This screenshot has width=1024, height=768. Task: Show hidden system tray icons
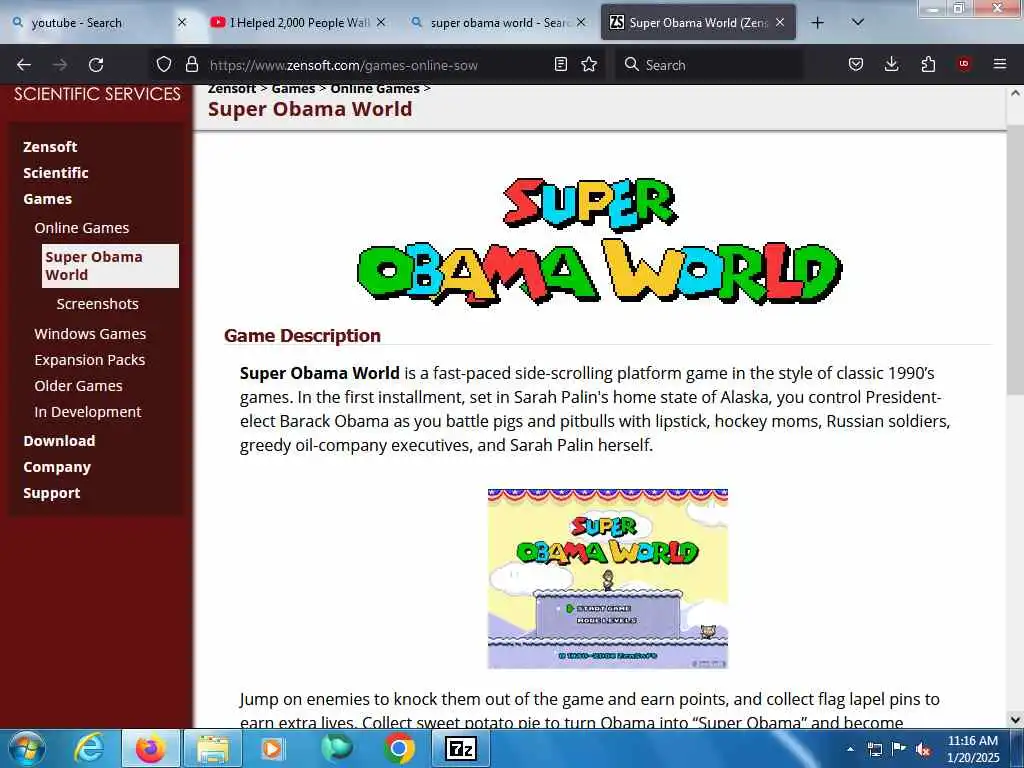coord(850,749)
